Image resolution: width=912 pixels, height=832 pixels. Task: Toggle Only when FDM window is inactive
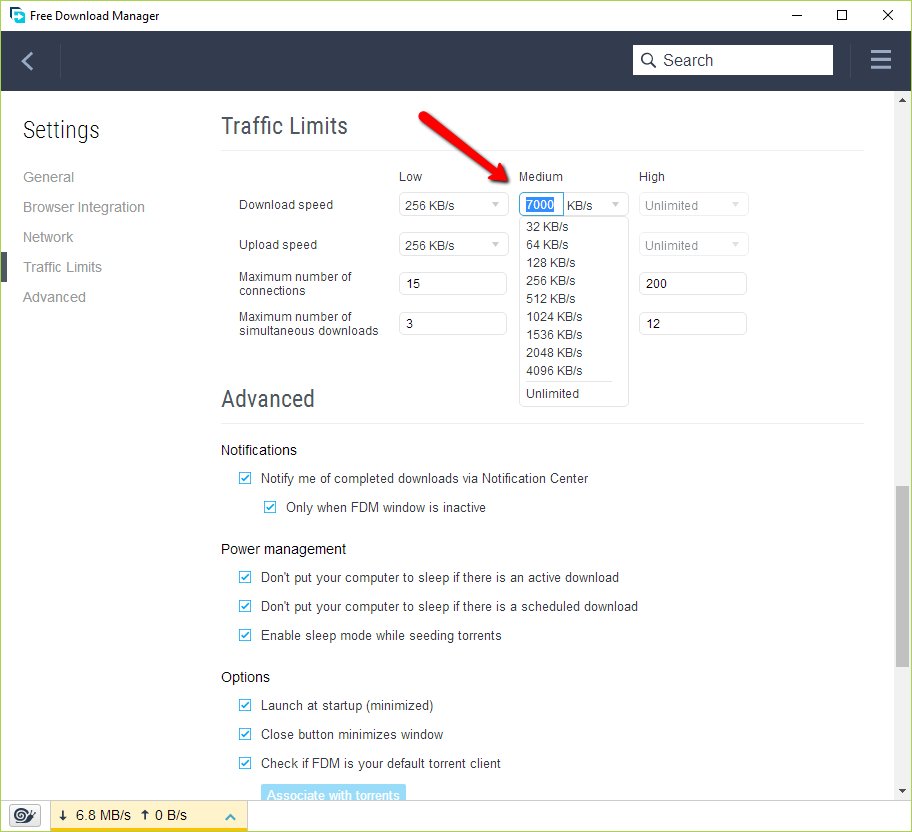[x=270, y=507]
